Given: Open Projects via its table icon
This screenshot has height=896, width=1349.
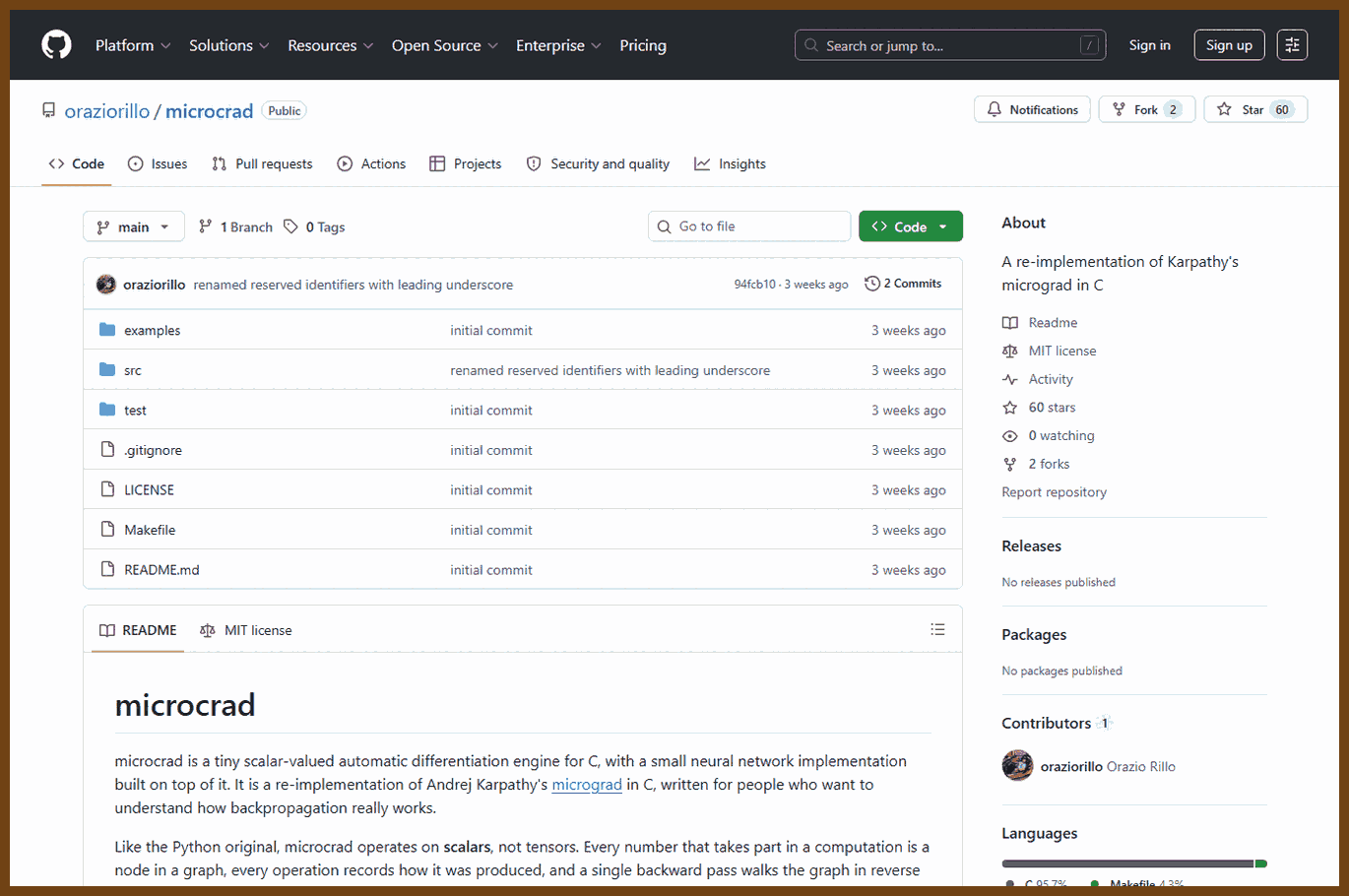Looking at the screenshot, I should click(437, 164).
